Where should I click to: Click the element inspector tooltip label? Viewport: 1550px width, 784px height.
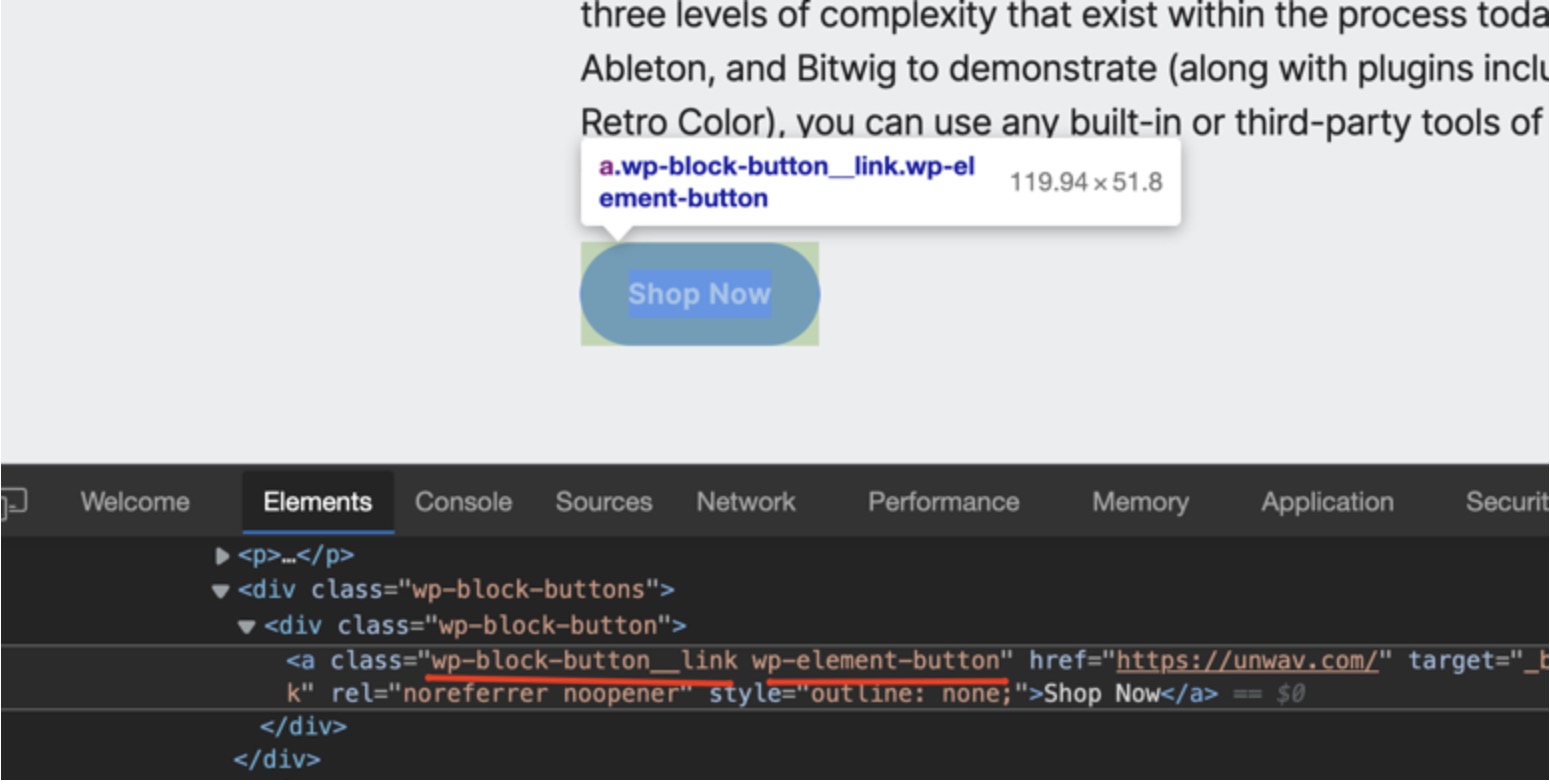click(786, 182)
